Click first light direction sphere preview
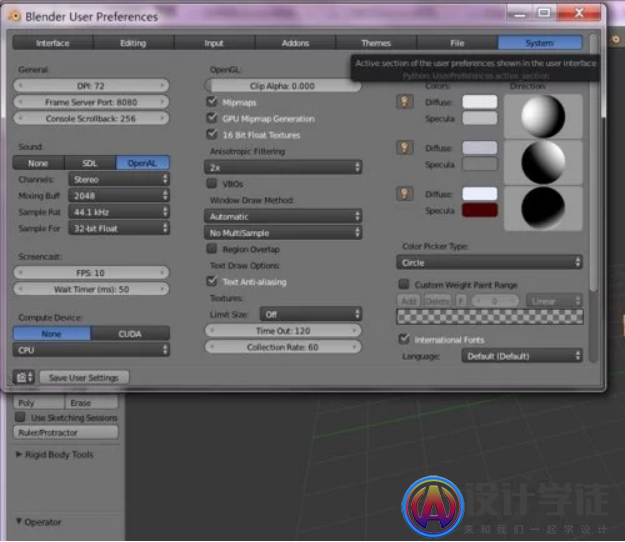 [x=543, y=116]
